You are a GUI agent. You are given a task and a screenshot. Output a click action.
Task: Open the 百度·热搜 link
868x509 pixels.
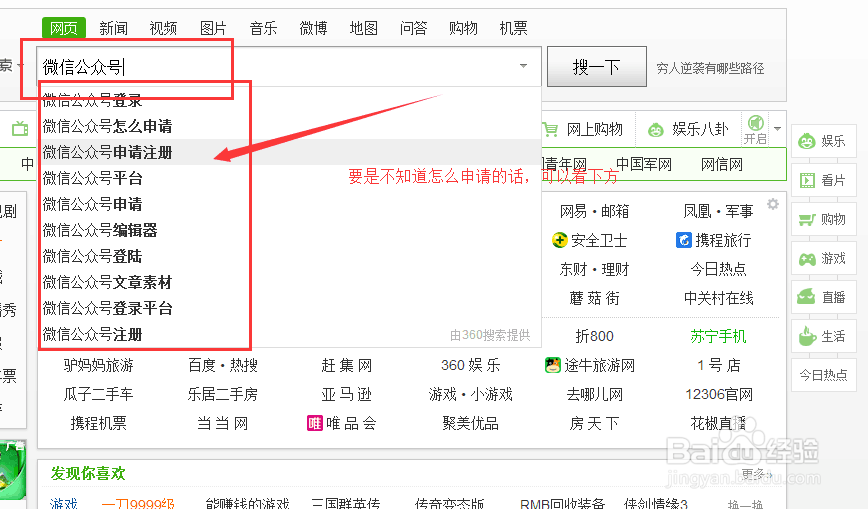pos(223,365)
